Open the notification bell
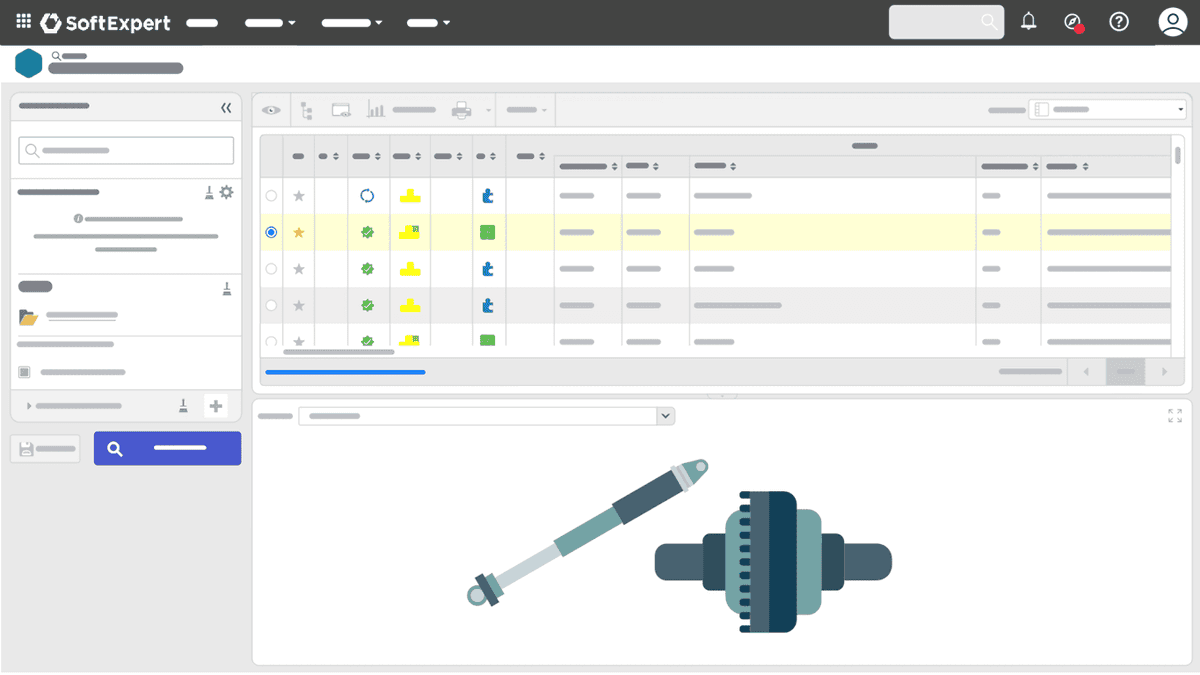Screen dimensions: 1200x675 click(1028, 21)
